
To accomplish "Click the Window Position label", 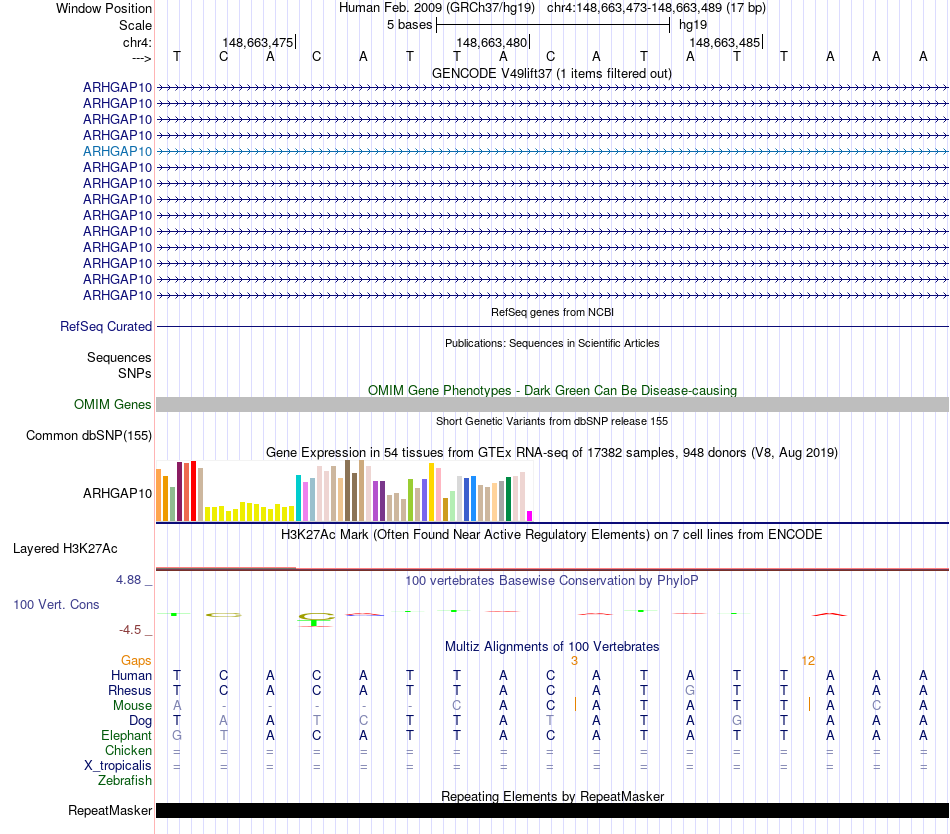I will 104,8.
